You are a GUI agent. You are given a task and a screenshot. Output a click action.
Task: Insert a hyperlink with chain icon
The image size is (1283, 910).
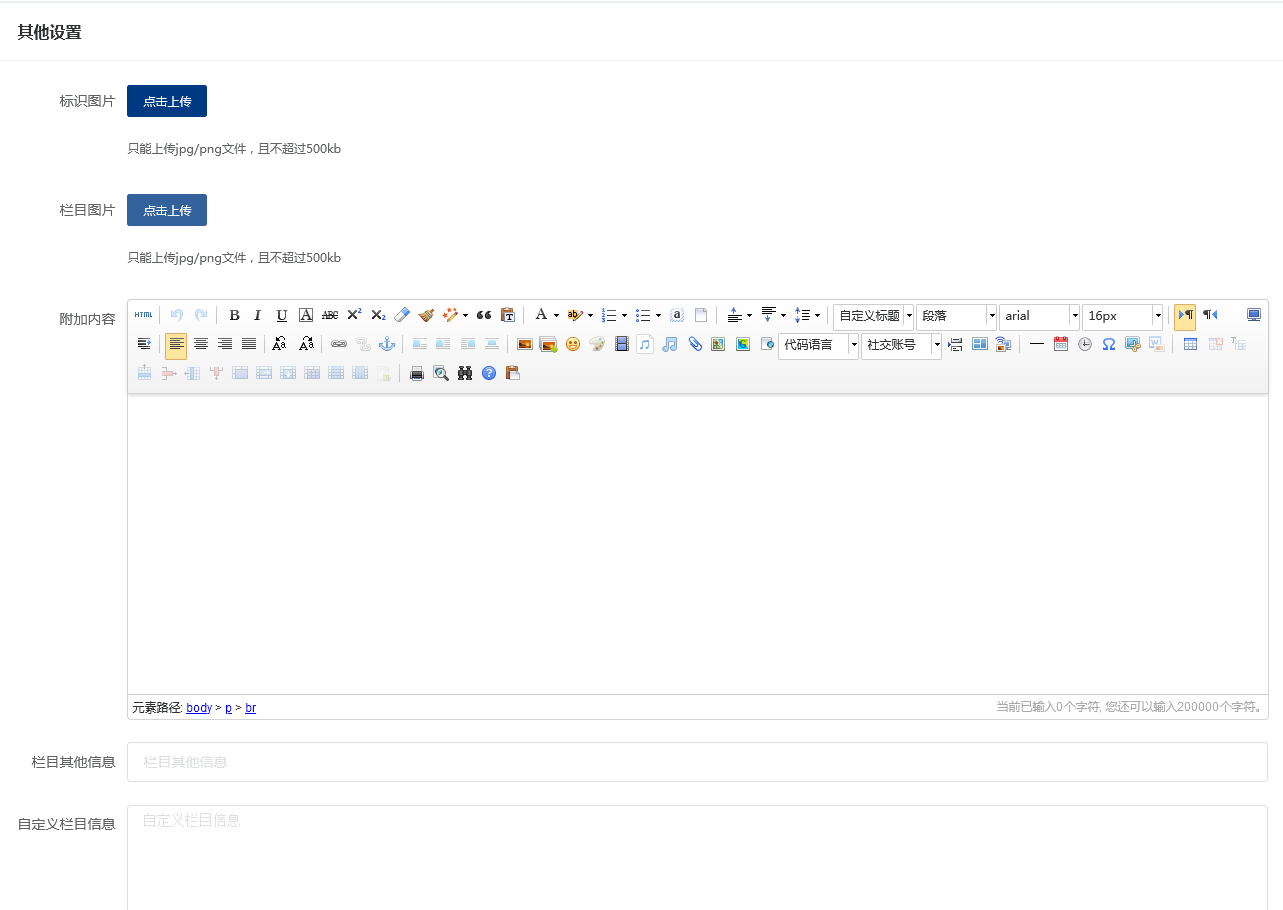(339, 344)
